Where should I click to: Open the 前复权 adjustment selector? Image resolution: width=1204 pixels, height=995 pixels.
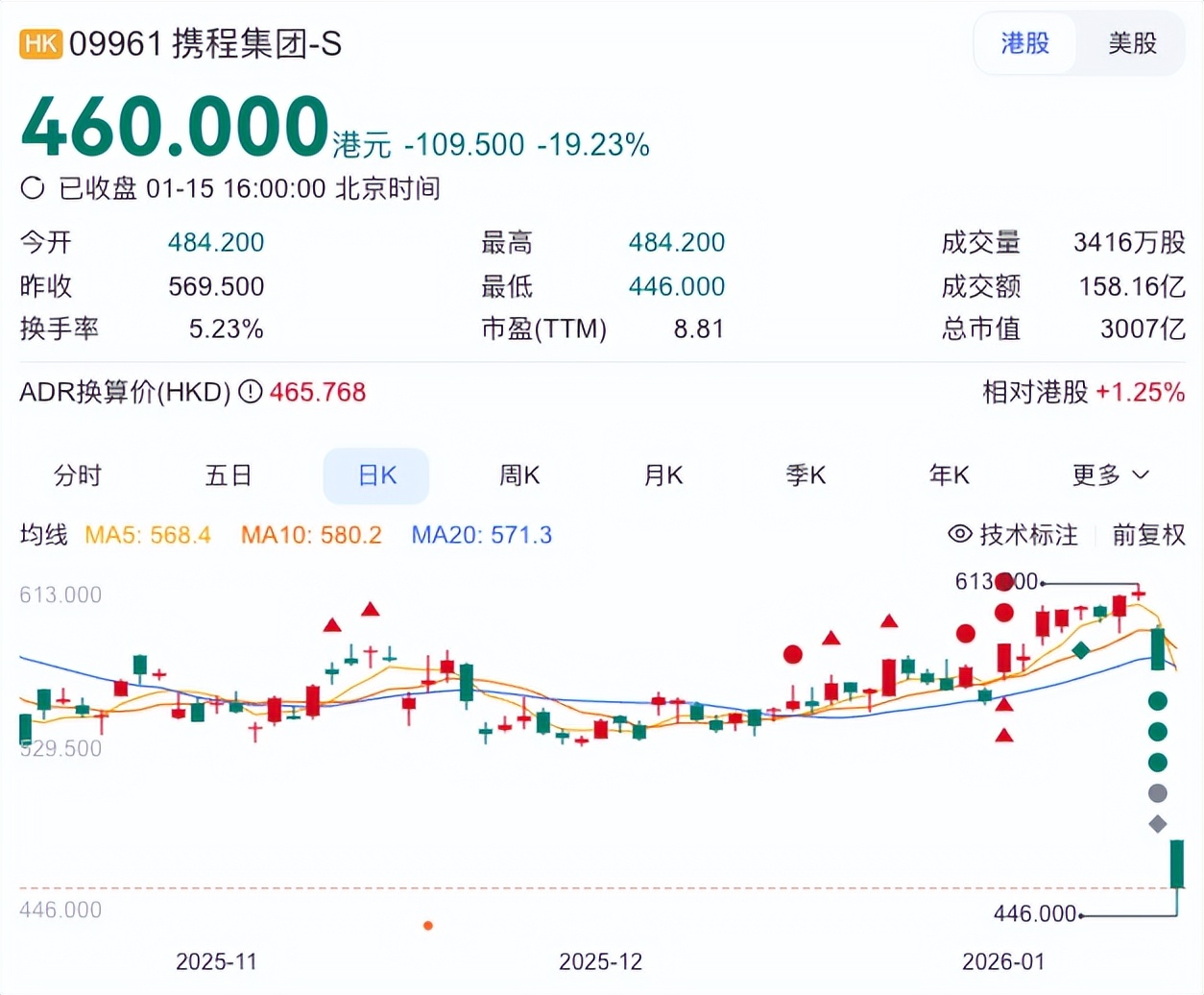pos(1148,535)
